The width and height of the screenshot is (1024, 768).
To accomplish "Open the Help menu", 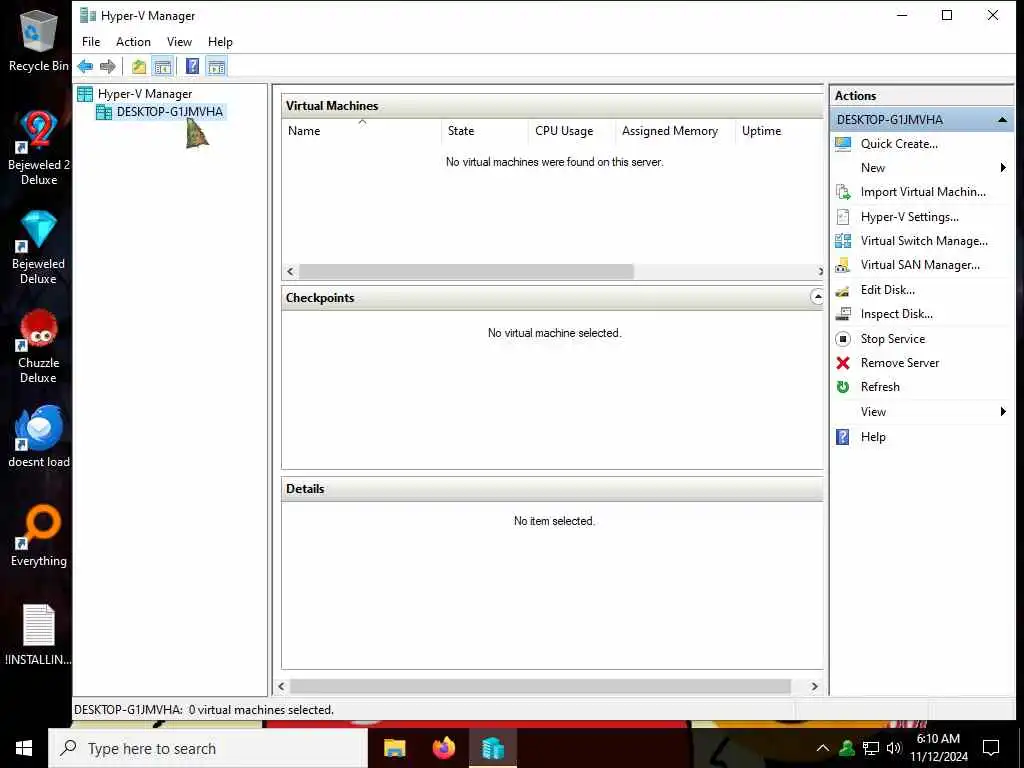I will tap(220, 42).
